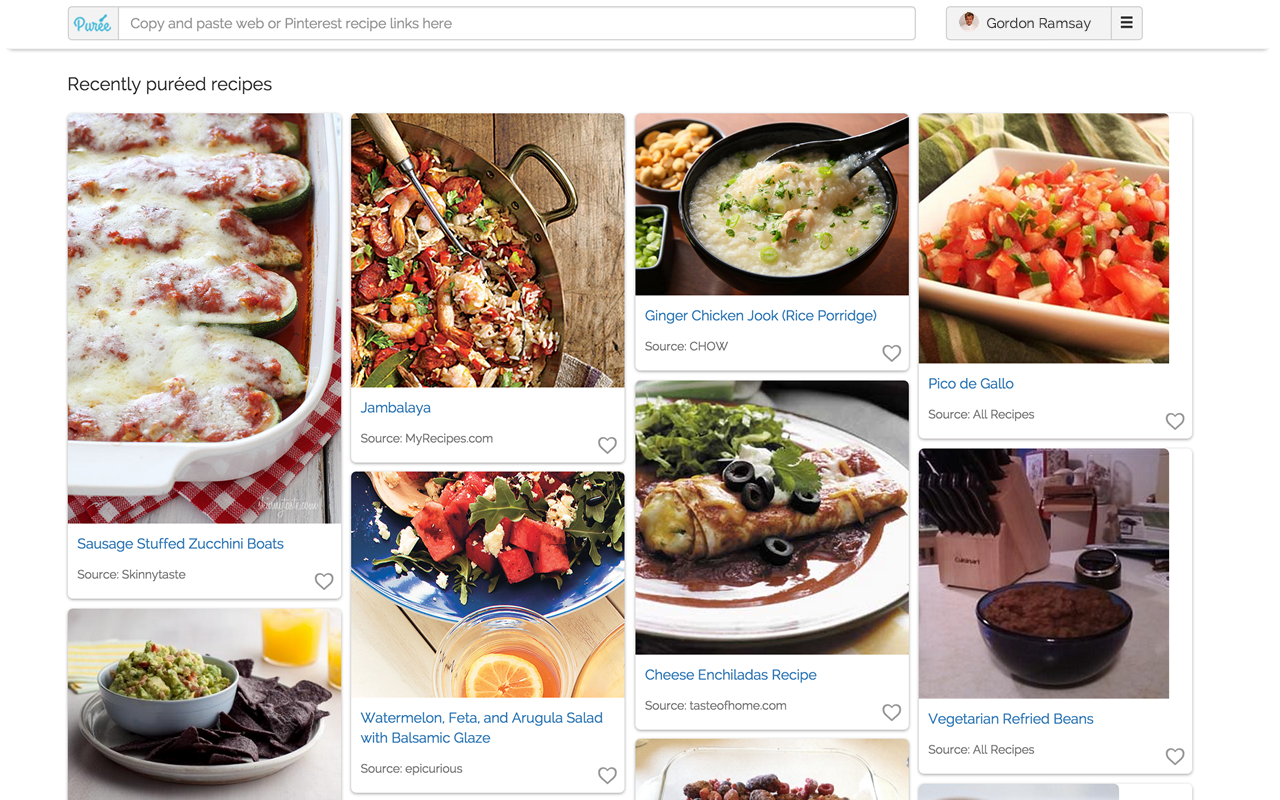Image resolution: width=1280 pixels, height=800 pixels.
Task: Open the Ginger Chicken Jook (Rice Porridge) link
Action: (x=760, y=316)
